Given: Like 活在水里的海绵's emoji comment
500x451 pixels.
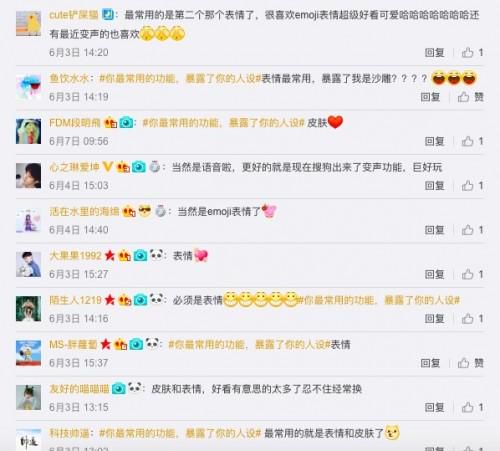Looking at the screenshot, I should (468, 230).
